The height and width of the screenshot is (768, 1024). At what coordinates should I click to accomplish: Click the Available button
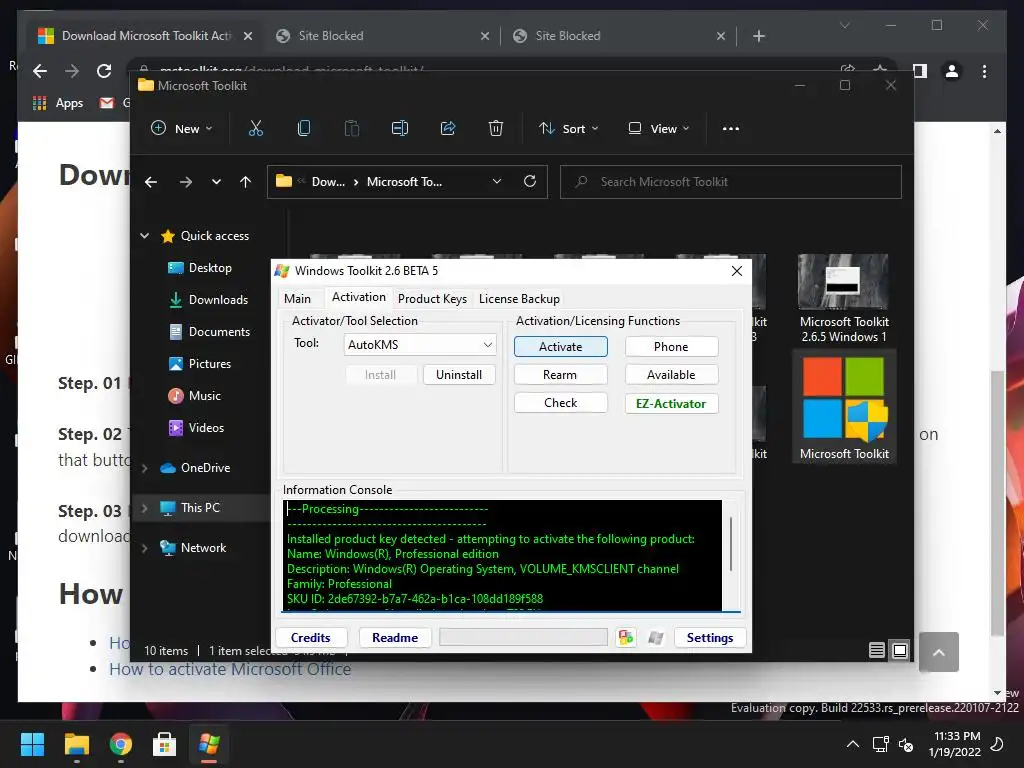(x=671, y=375)
